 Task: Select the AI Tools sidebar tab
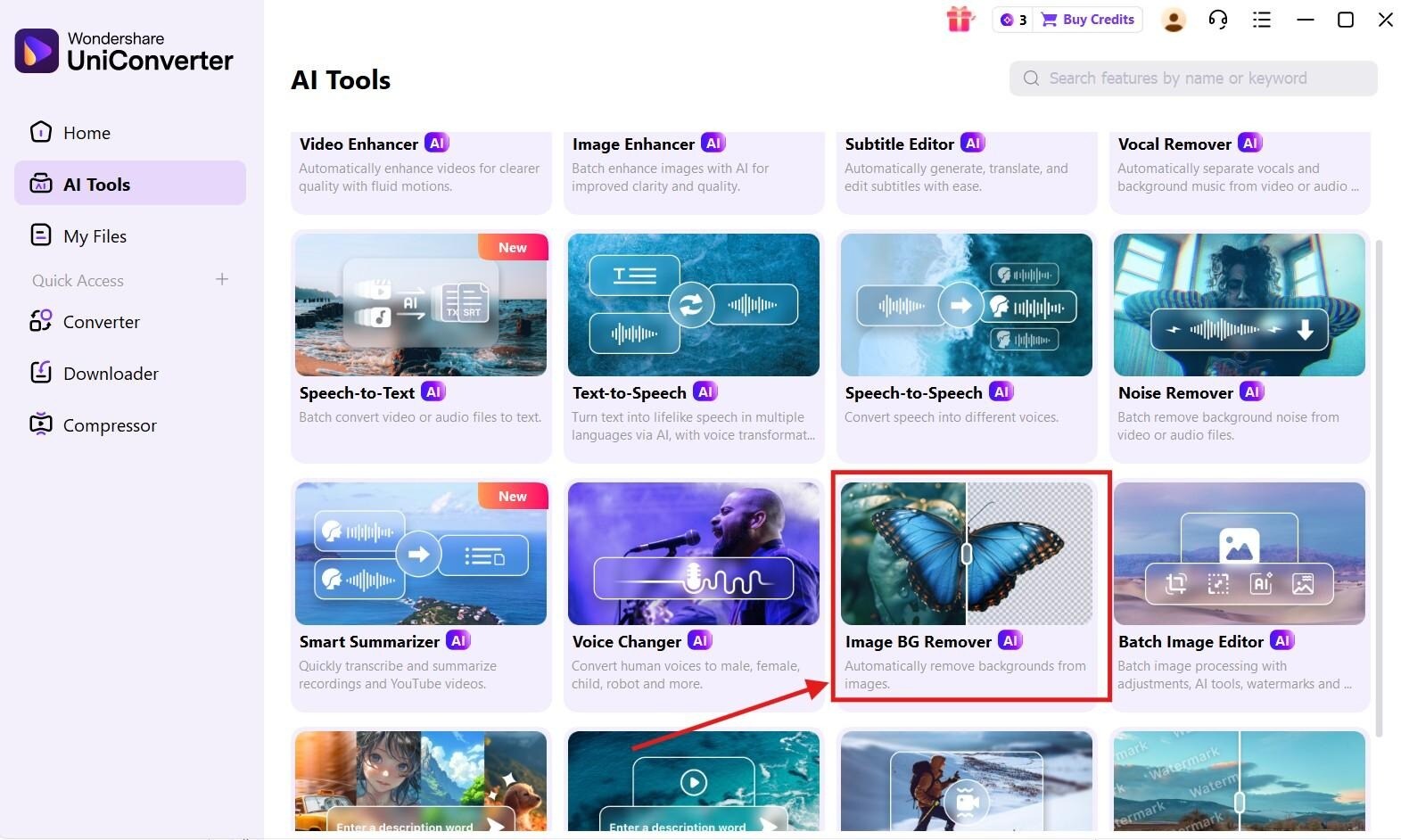(x=130, y=184)
